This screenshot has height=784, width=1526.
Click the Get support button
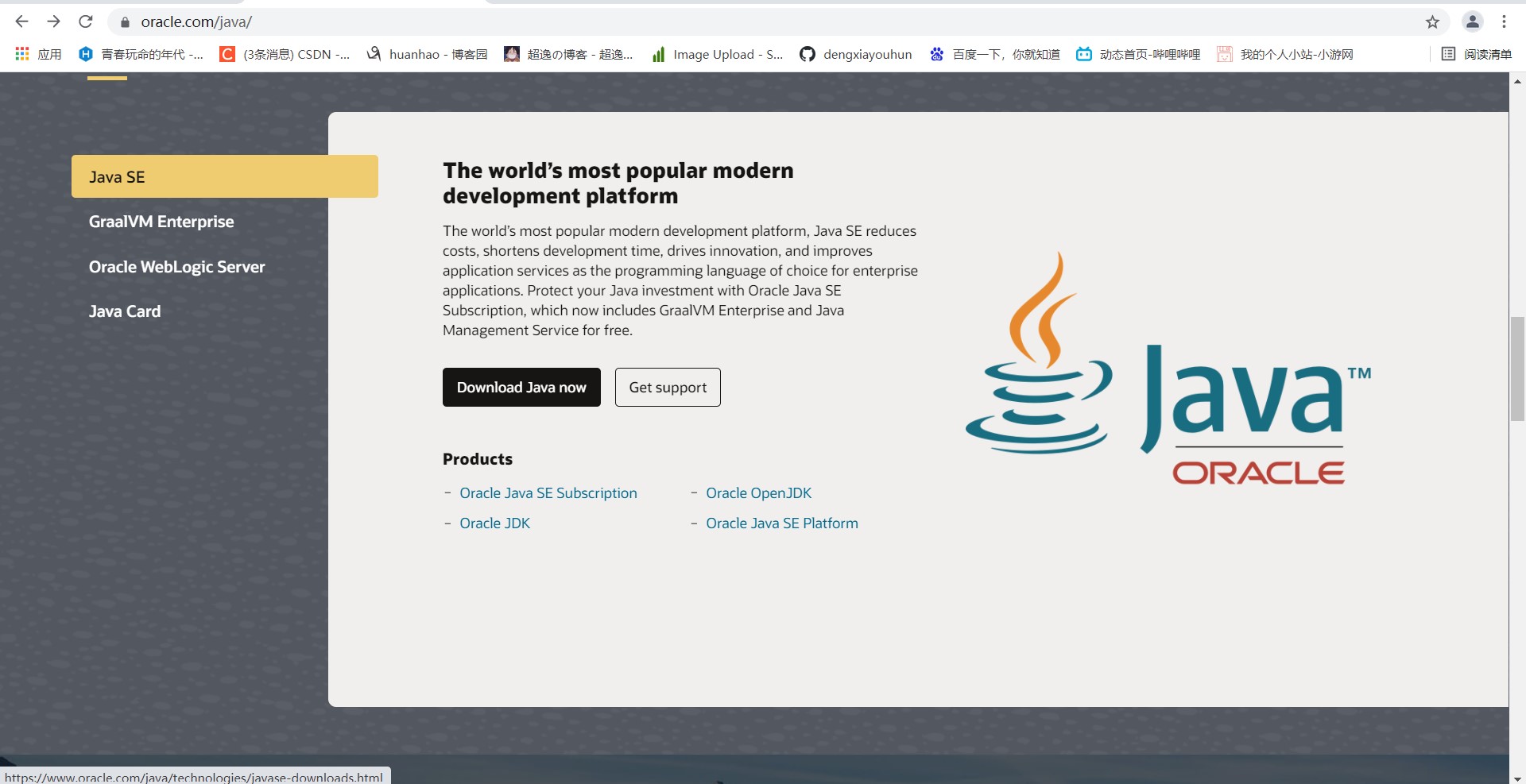[x=668, y=387]
